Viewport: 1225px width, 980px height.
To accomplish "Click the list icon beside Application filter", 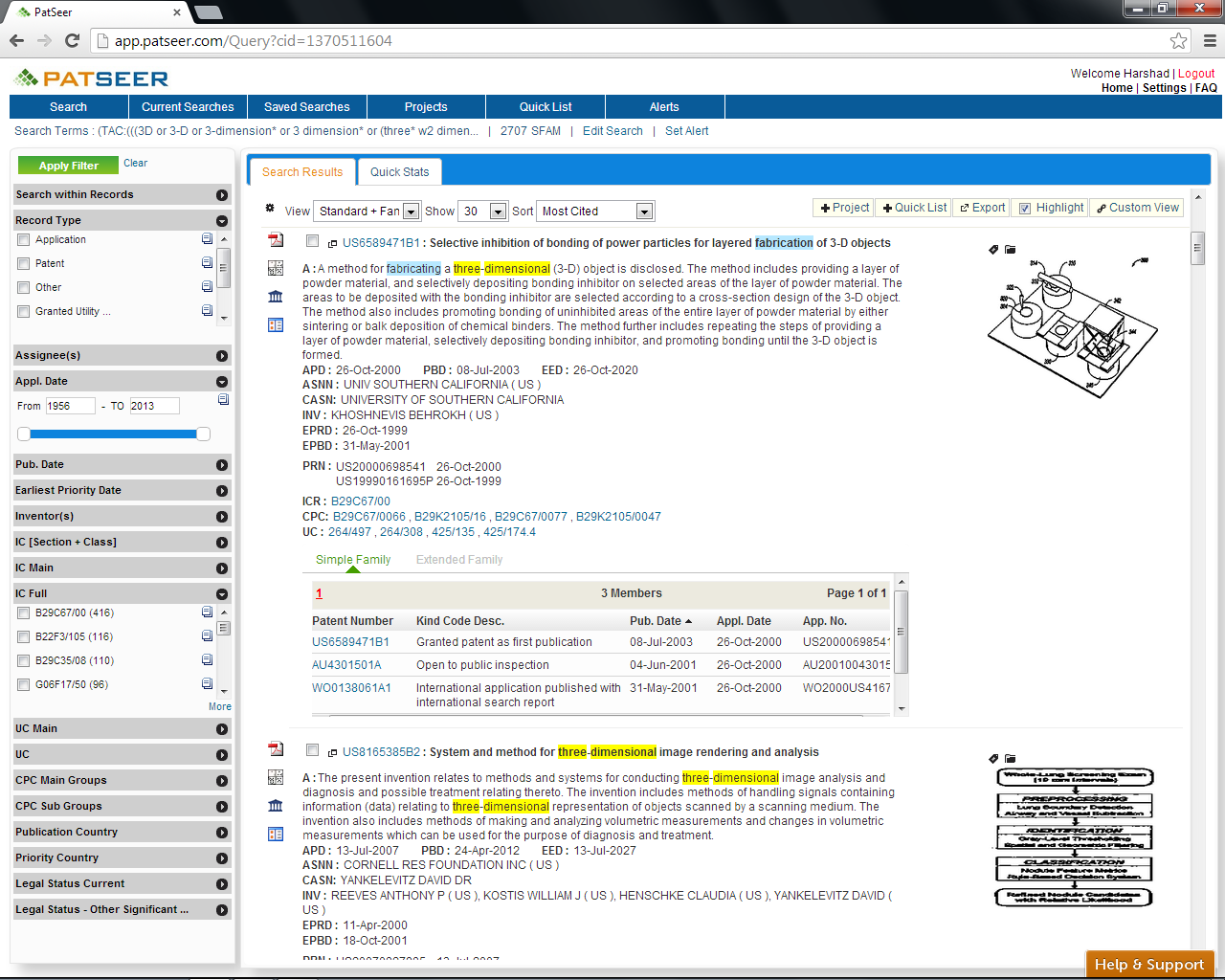I will point(207,239).
